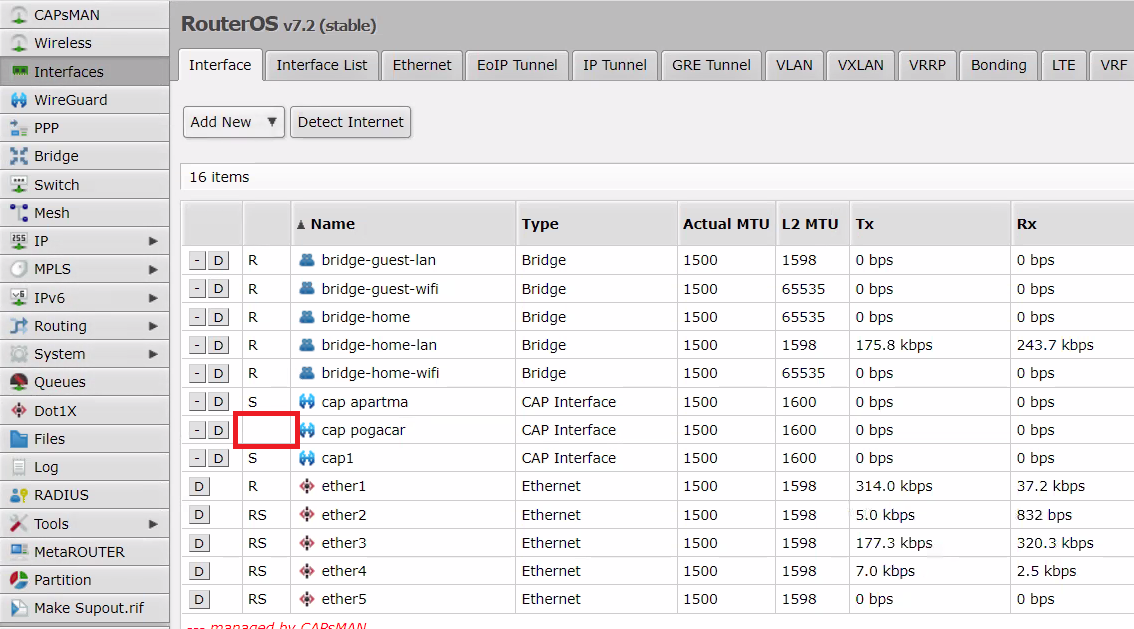Open the Mesh icon
This screenshot has height=629, width=1134.
click(19, 213)
